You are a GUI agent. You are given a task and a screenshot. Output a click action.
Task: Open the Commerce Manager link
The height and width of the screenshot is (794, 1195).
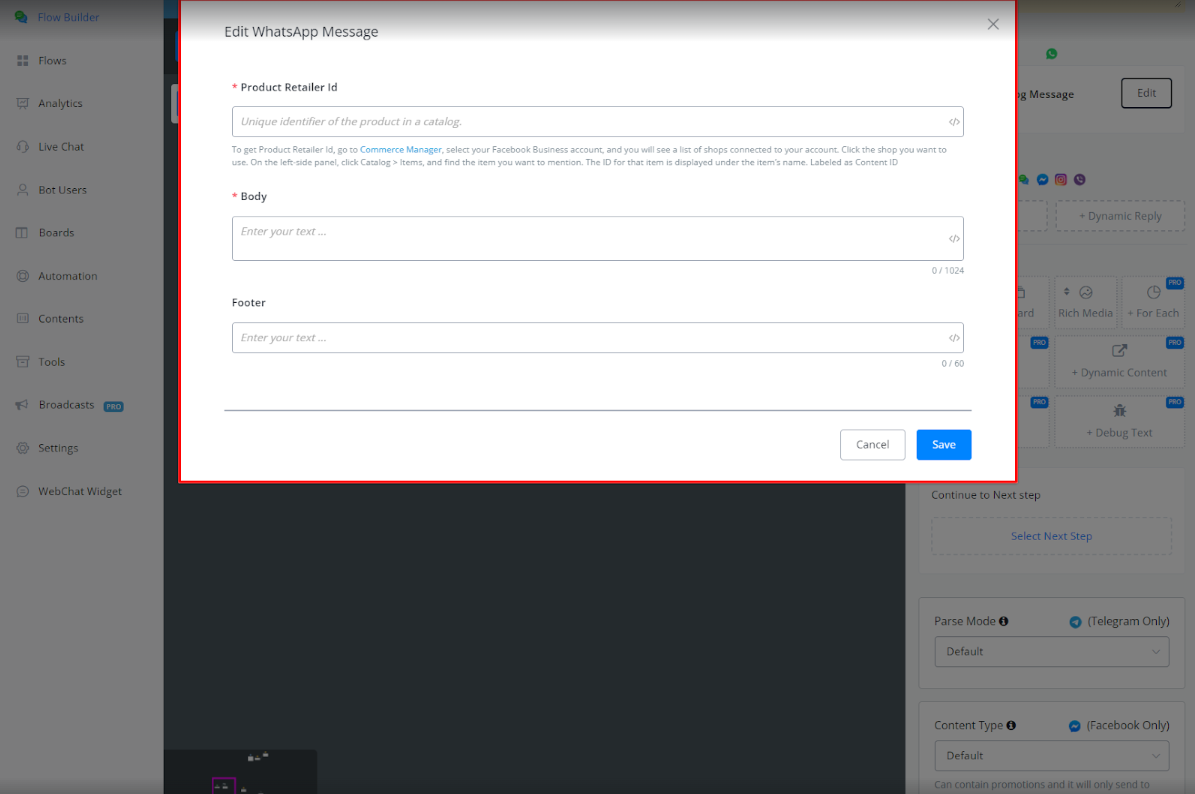point(400,150)
